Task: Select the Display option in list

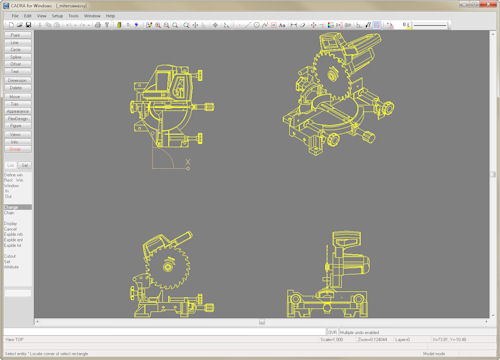Action: pyautogui.click(x=10, y=224)
